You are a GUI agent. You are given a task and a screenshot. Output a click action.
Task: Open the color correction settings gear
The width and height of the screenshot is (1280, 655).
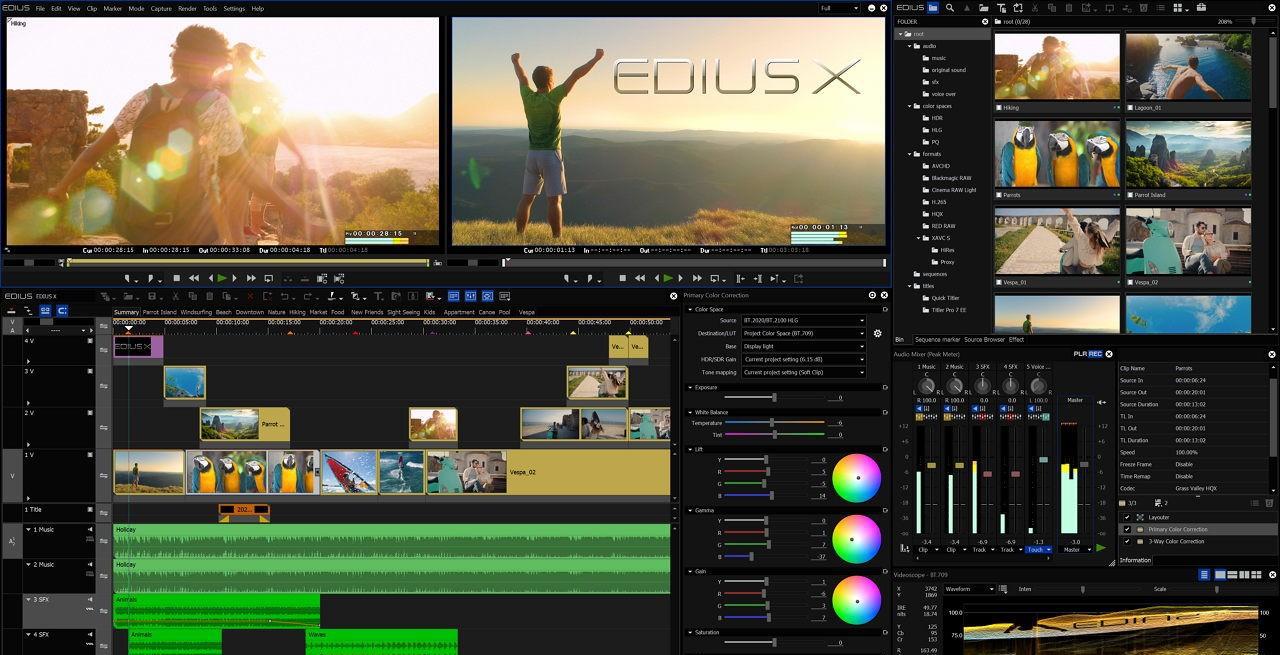click(878, 333)
